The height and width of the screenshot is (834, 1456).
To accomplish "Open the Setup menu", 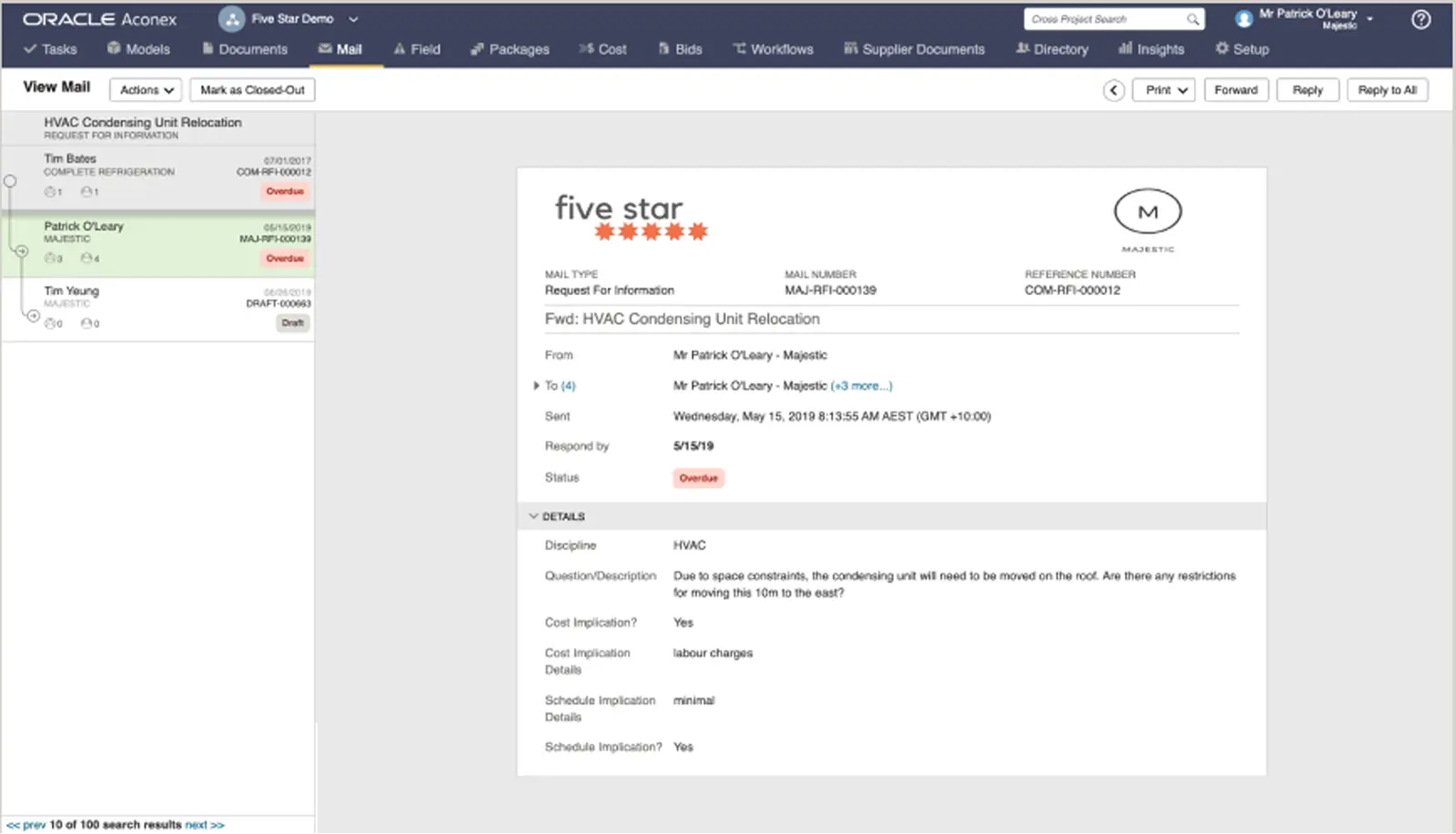I will (1241, 49).
